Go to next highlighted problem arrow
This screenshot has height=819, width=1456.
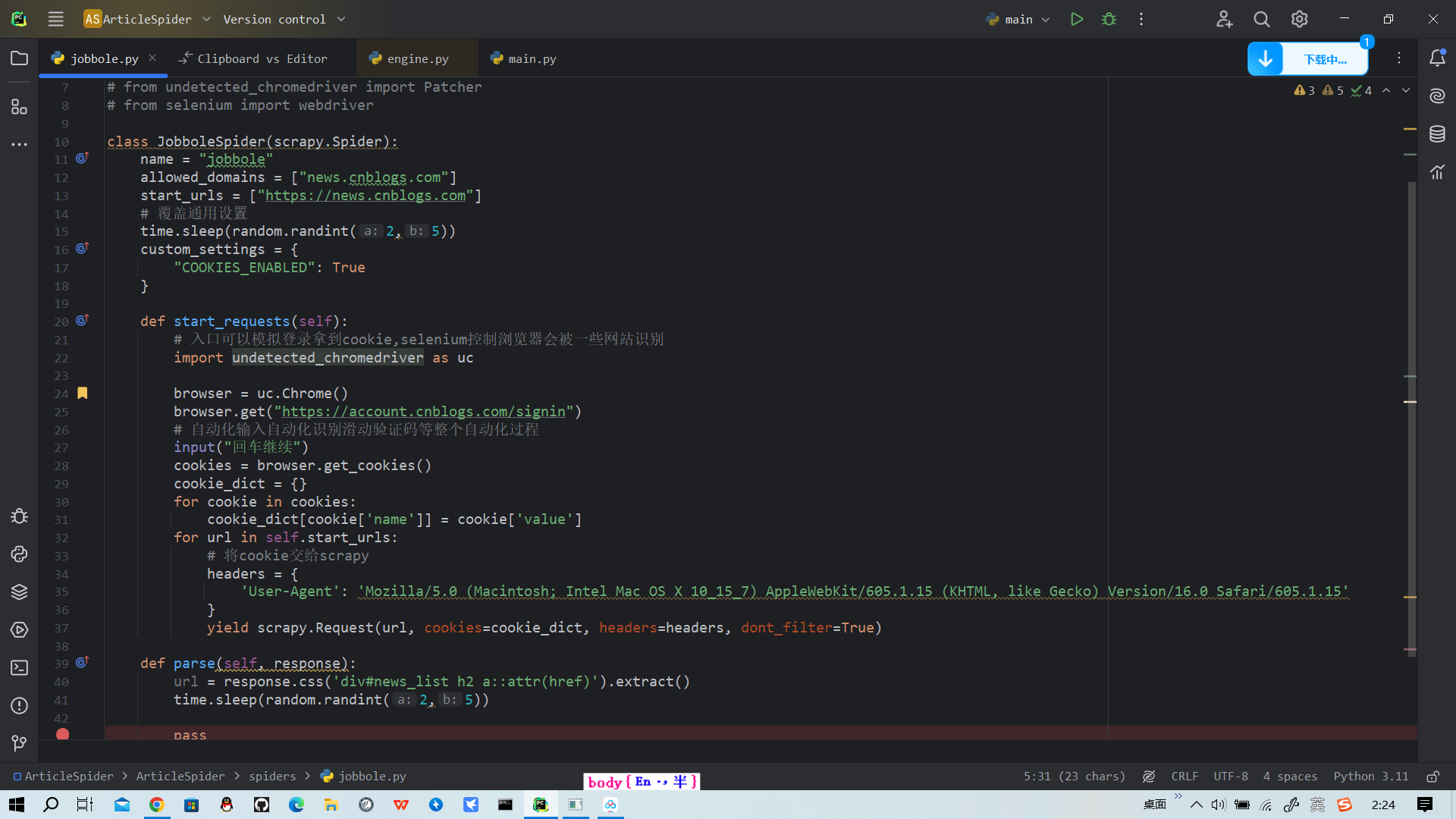pos(1406,90)
